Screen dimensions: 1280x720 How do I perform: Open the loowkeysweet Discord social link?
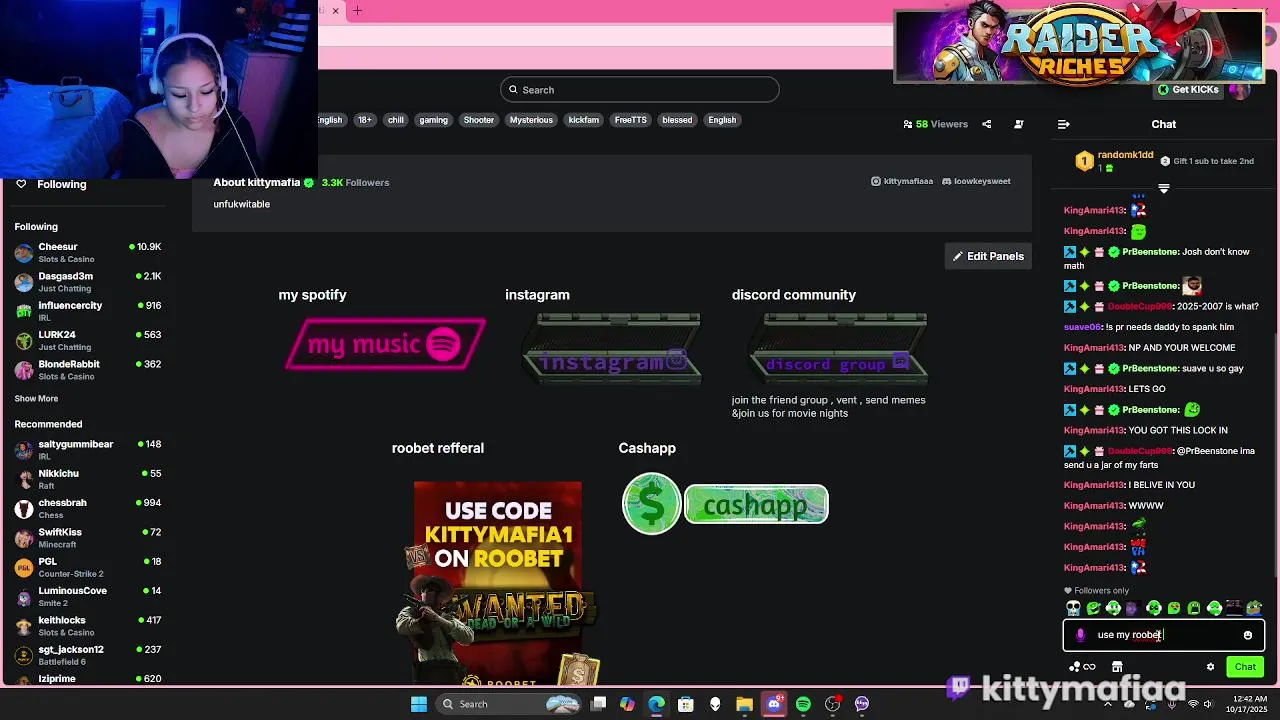pos(976,181)
